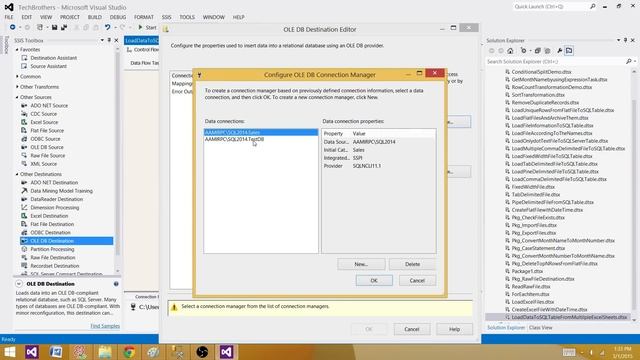Viewport: 640px width, 360px height.
Task: Open the SSIS menu
Action: tap(166, 17)
